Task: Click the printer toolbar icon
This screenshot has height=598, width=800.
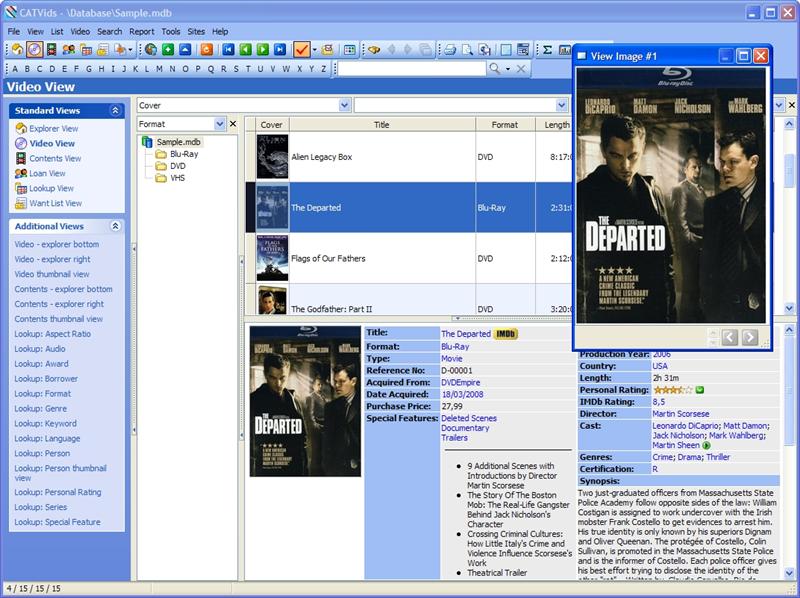Action: point(450,49)
